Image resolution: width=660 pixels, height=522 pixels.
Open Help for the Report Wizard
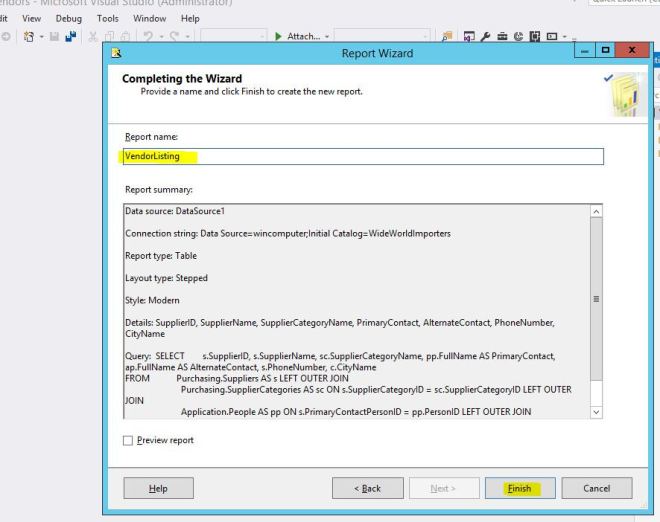(158, 488)
